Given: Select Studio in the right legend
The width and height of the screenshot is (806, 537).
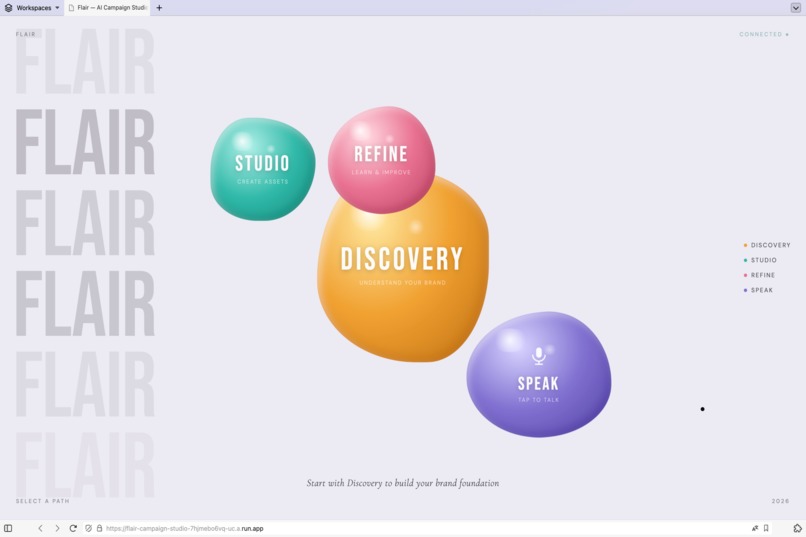Looking at the screenshot, I should click(760, 260).
